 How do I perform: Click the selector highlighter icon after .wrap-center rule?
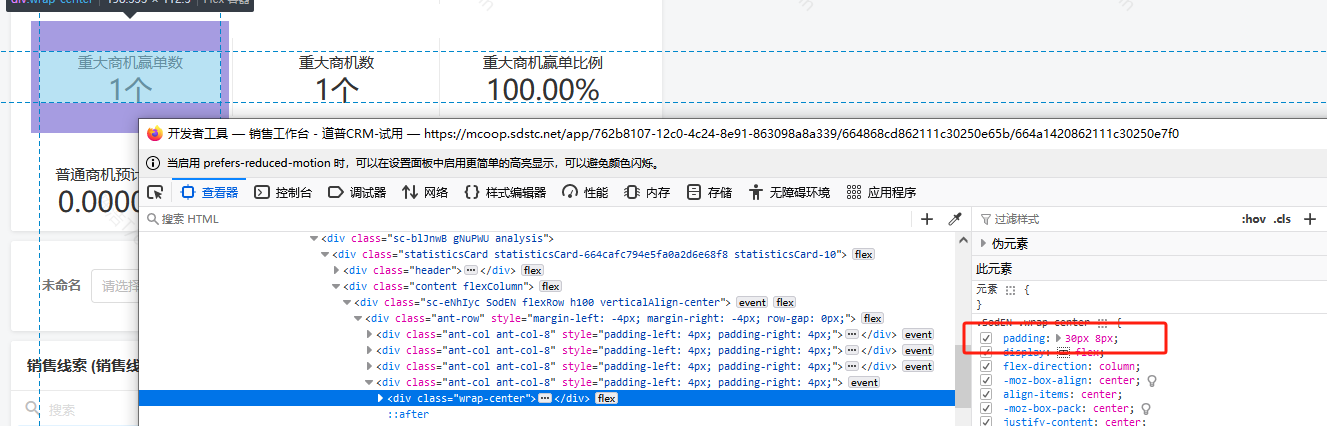(x=1103, y=323)
